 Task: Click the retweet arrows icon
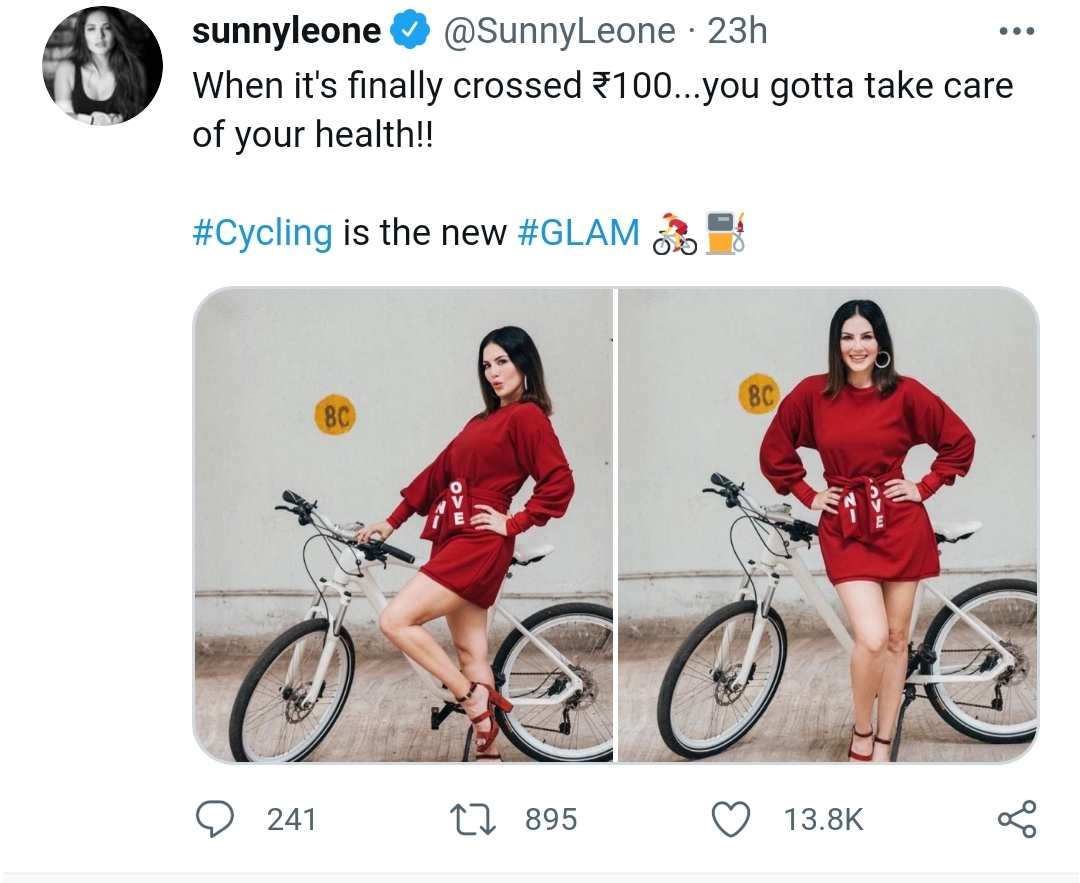472,820
